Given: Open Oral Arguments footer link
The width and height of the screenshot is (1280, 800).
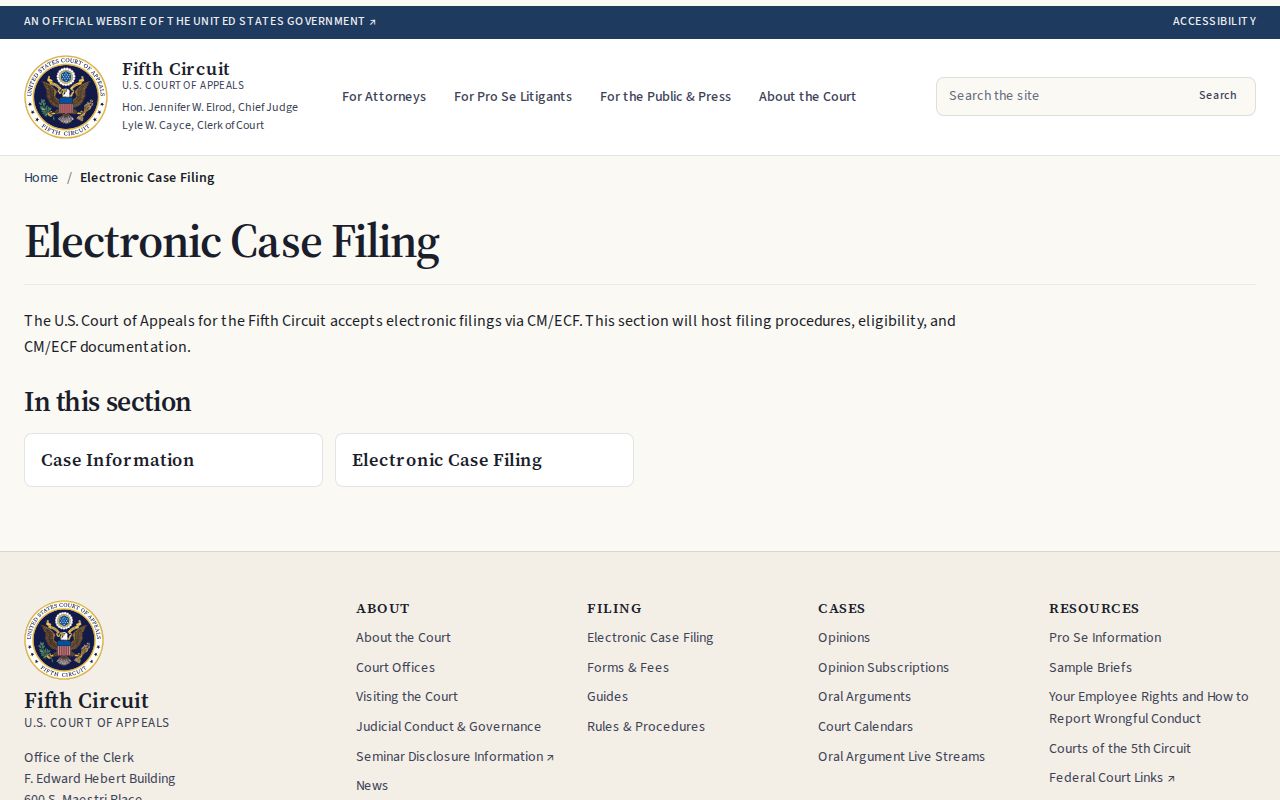Looking at the screenshot, I should [864, 696].
